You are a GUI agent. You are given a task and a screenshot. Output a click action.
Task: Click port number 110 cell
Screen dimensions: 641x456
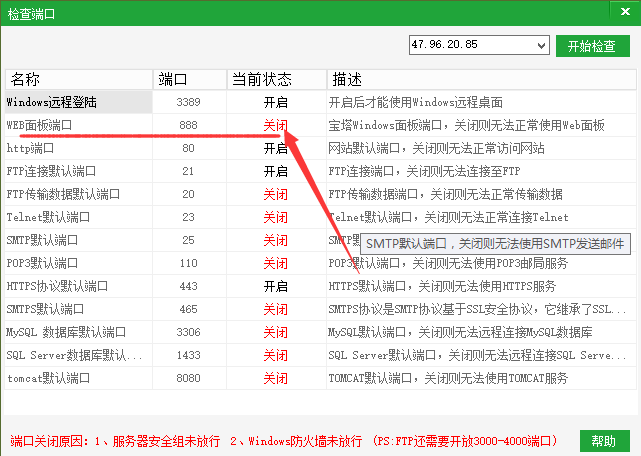(x=190, y=263)
